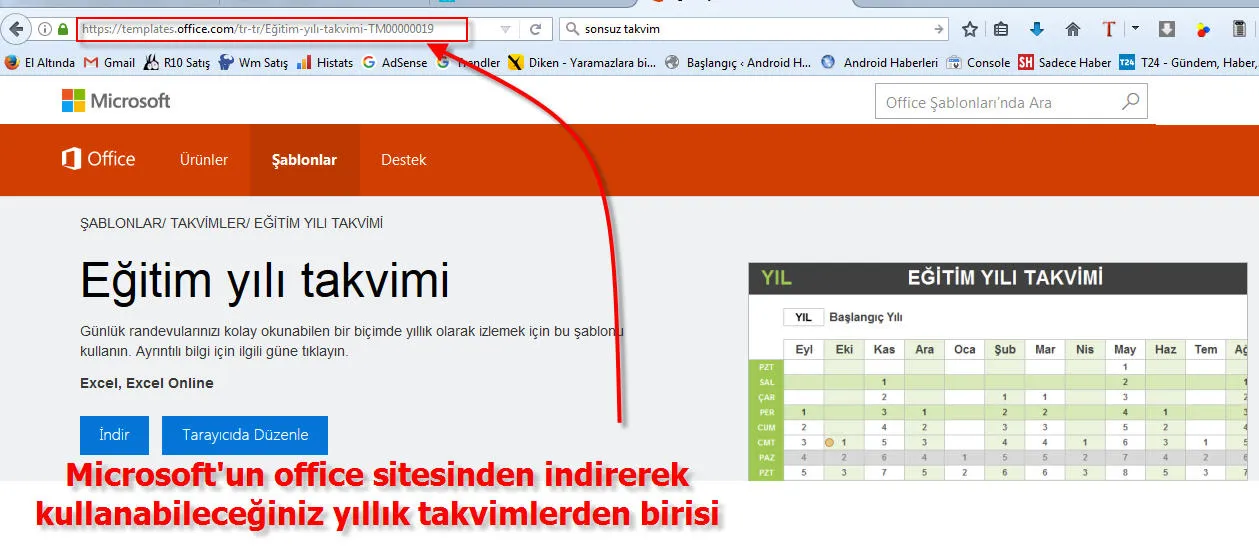Open the bookmarks list icon
Image resolution: width=1259 pixels, height=551 pixels.
(1001, 30)
